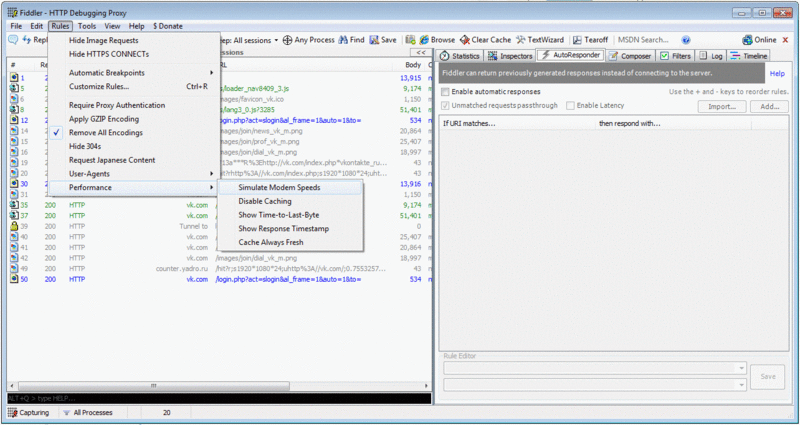
Task: Click the Tearoff icon
Action: (x=577, y=40)
